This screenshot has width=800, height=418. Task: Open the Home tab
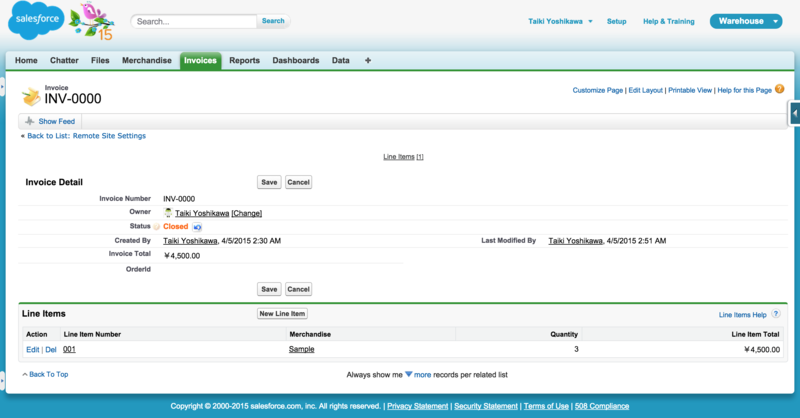click(x=26, y=60)
